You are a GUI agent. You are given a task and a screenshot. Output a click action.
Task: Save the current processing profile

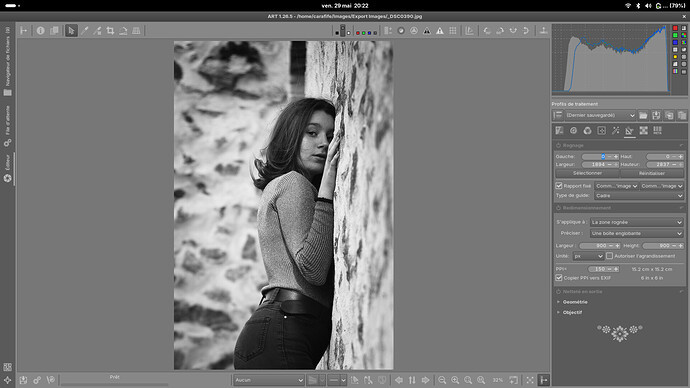pos(656,115)
